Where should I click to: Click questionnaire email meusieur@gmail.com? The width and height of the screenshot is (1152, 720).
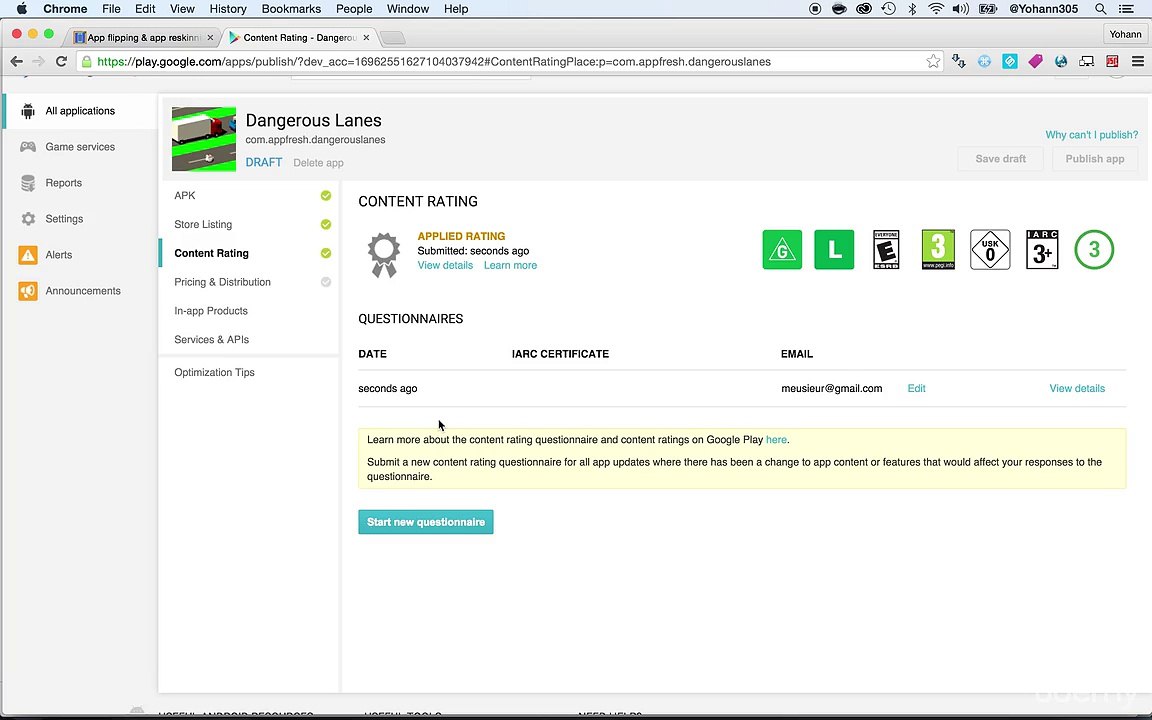pyautogui.click(x=832, y=389)
